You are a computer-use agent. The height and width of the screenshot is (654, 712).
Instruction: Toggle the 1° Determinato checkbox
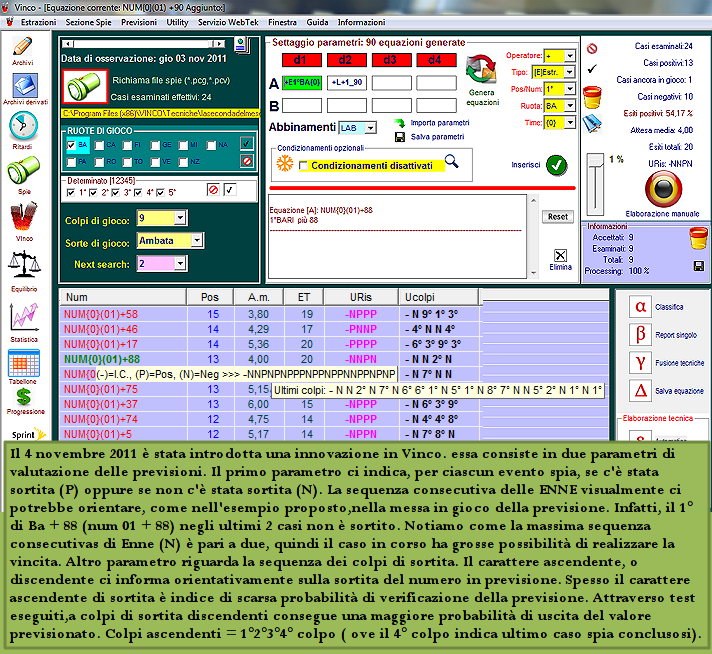[x=71, y=193]
